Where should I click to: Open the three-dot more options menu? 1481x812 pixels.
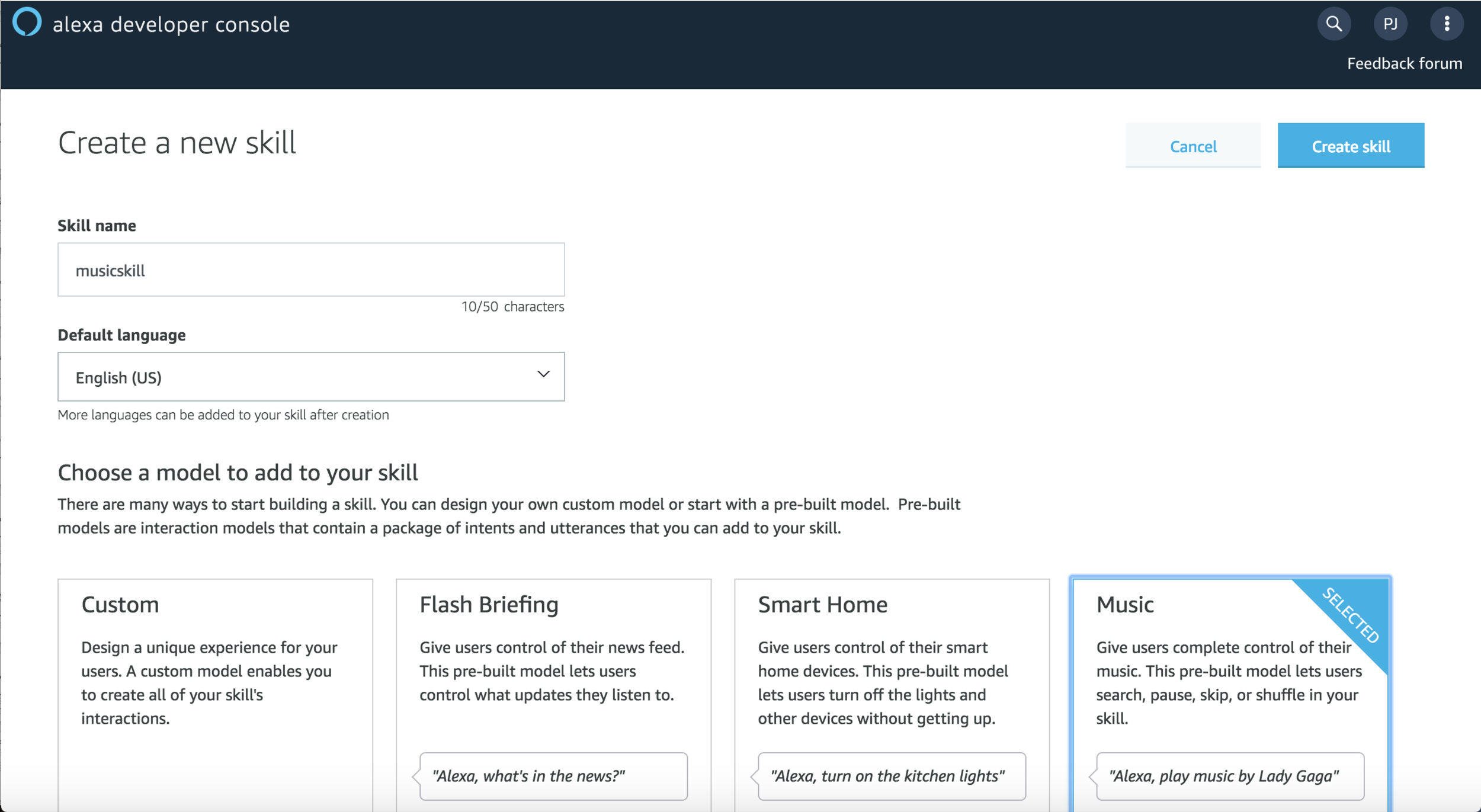click(1447, 24)
